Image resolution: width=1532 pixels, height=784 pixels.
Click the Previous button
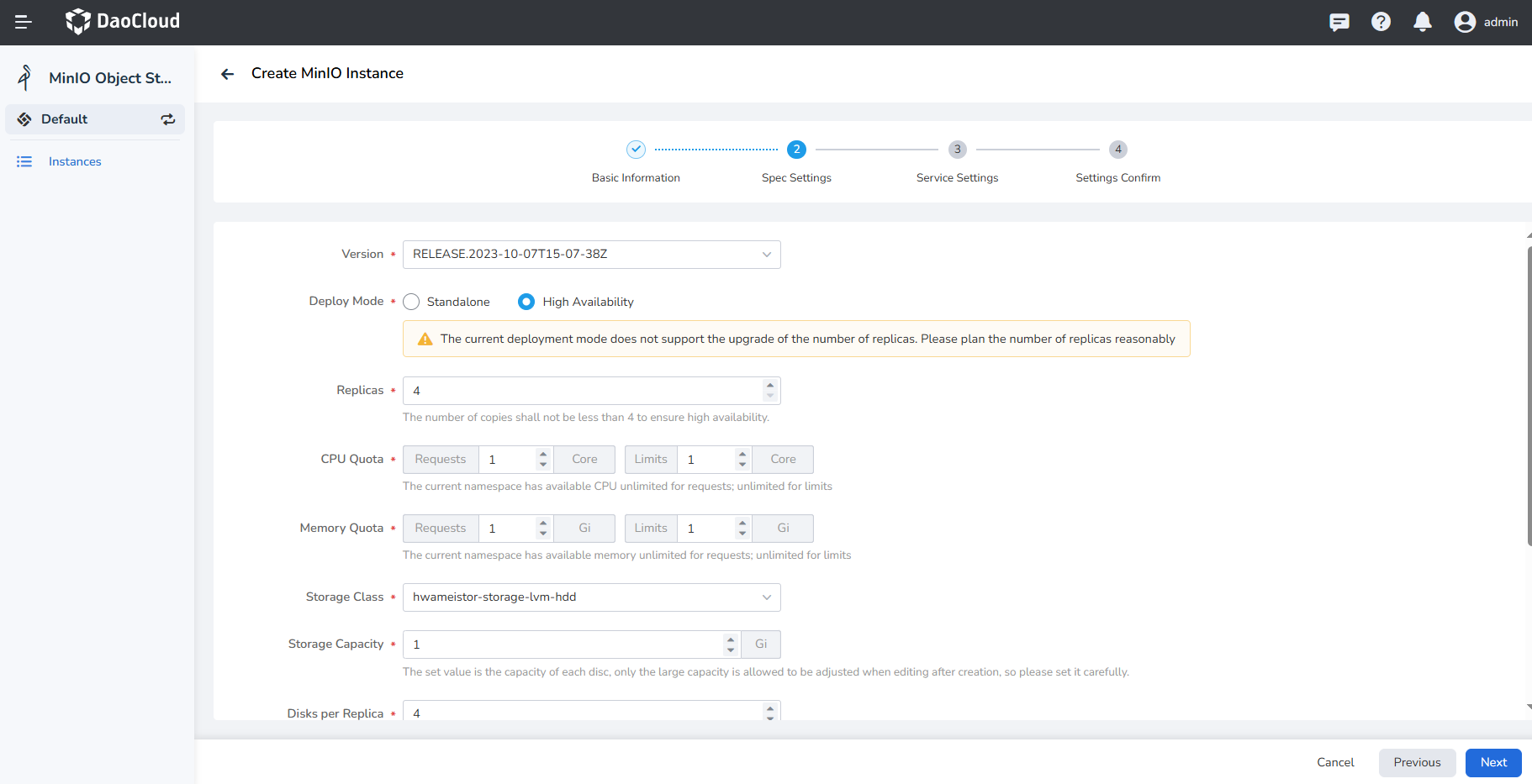pyautogui.click(x=1417, y=762)
